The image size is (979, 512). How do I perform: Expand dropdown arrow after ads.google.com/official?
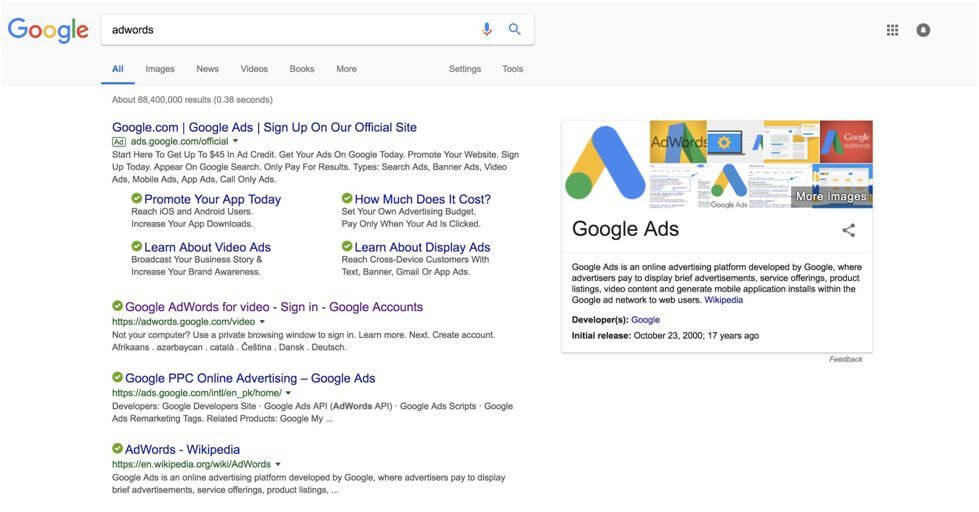(235, 142)
